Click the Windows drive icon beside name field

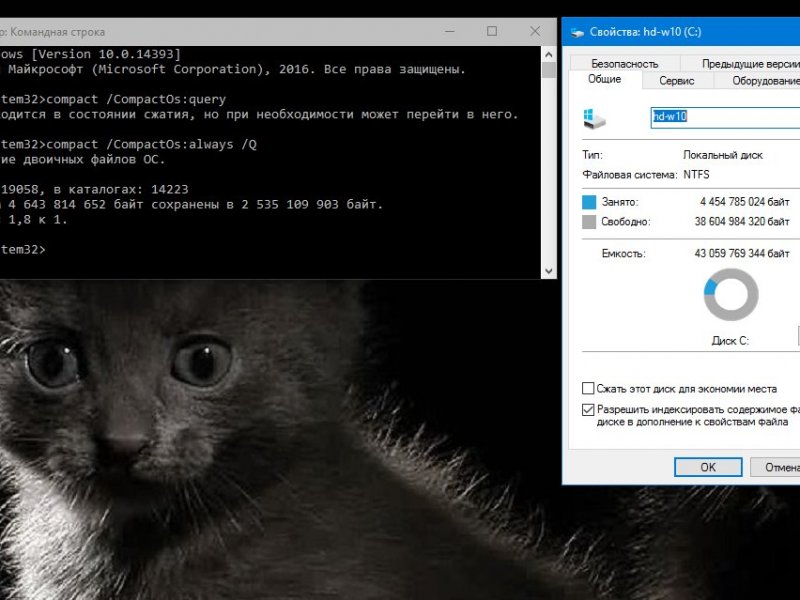(x=594, y=118)
